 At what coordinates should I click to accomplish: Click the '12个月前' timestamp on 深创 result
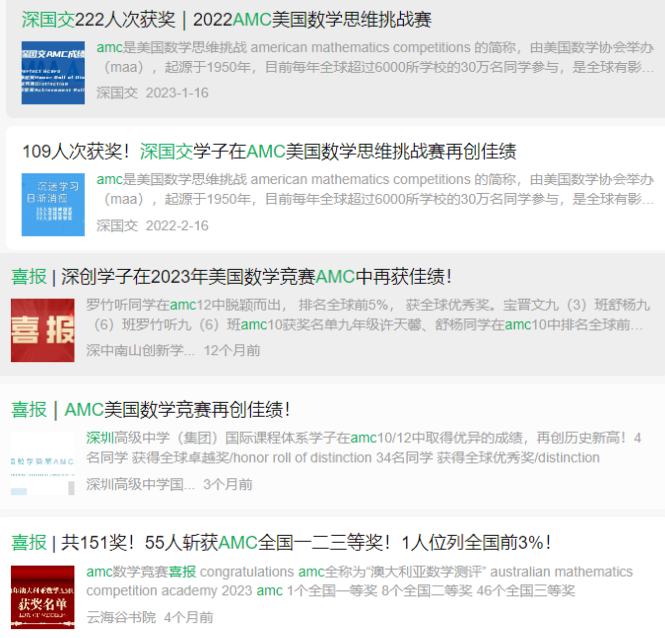tap(232, 351)
